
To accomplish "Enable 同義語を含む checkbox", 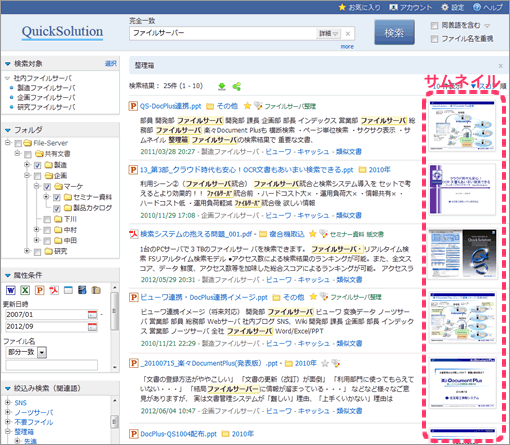I will coord(434,26).
